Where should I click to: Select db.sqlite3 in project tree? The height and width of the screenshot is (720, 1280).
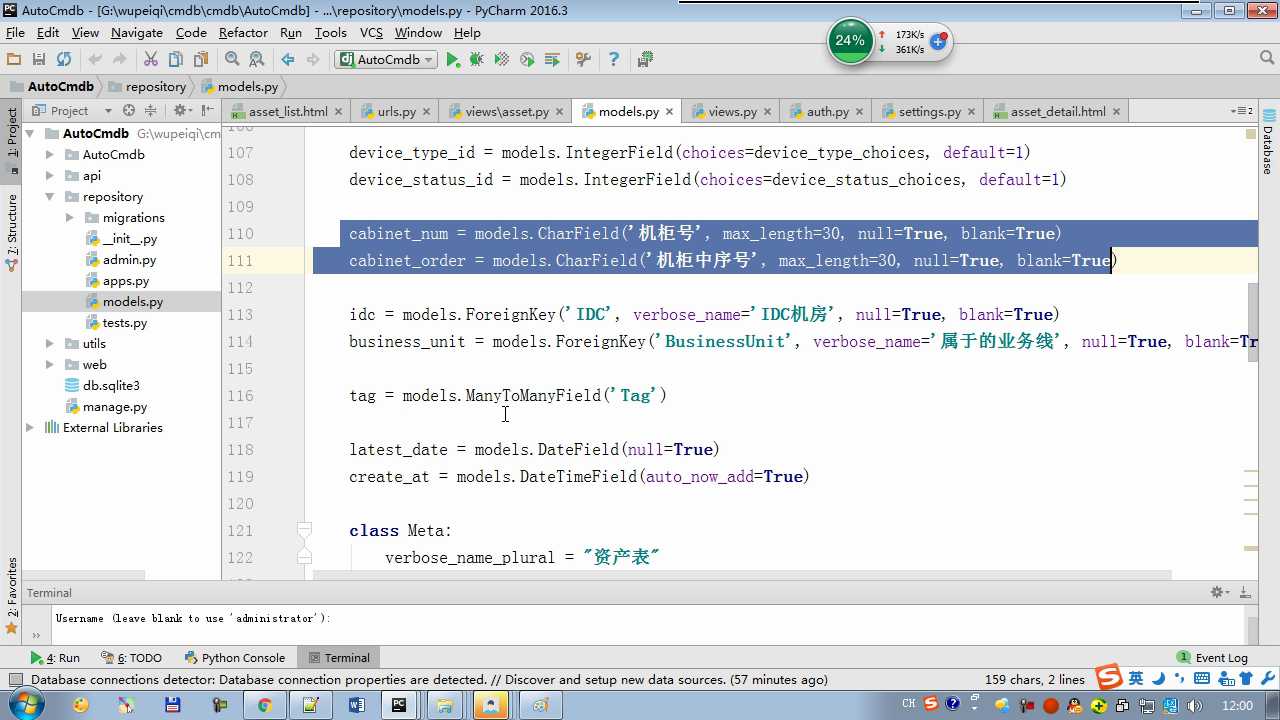tap(111, 386)
